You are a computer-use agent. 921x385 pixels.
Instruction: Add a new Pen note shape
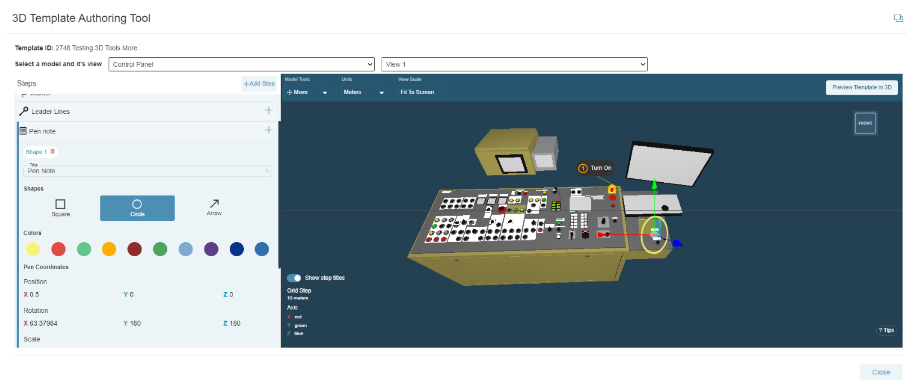[x=268, y=130]
